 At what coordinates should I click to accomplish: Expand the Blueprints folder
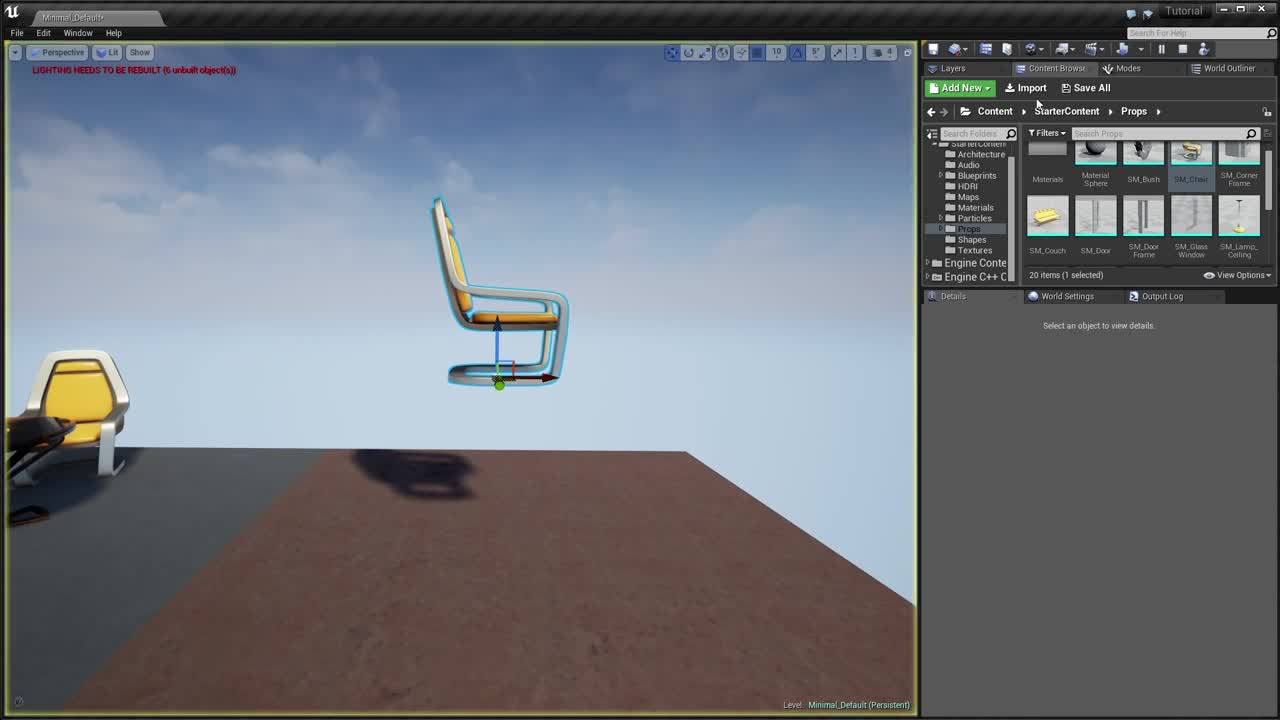point(941,176)
